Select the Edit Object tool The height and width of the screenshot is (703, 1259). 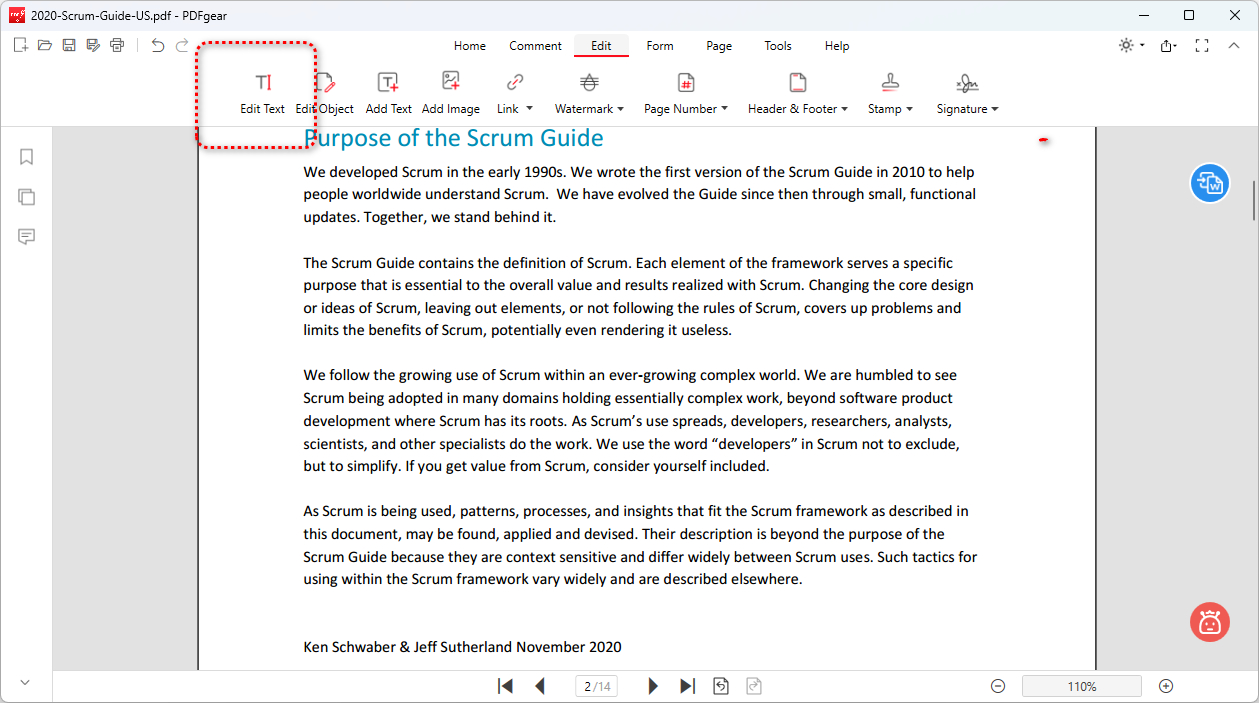pos(325,94)
